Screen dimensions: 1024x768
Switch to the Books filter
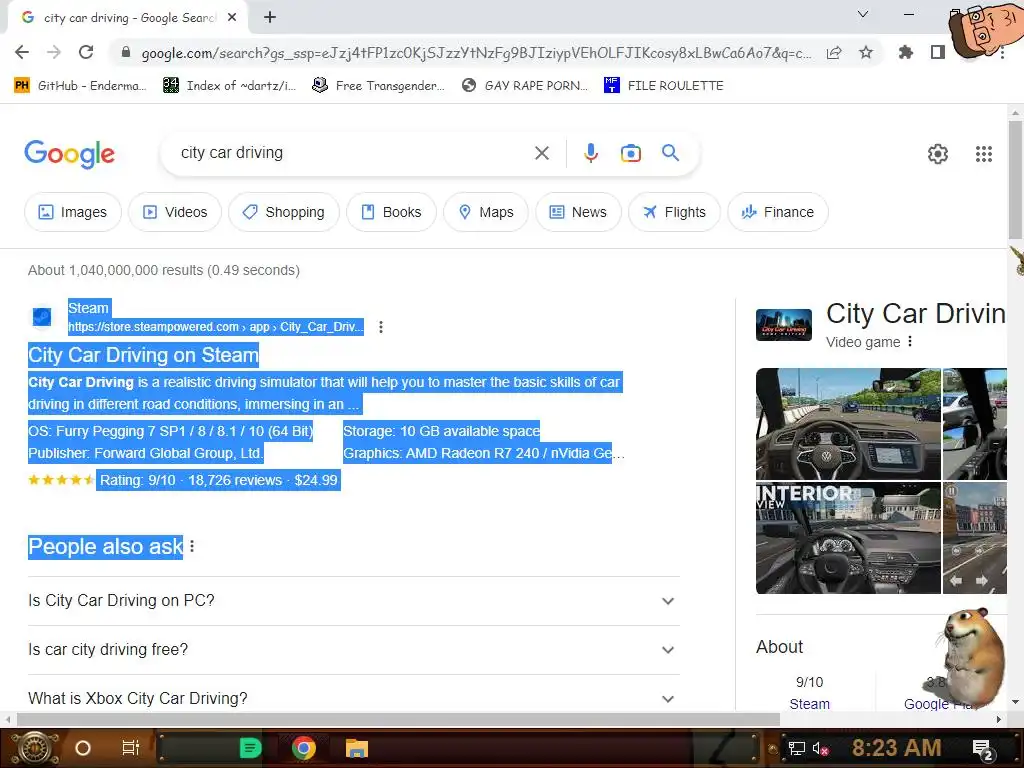391,212
